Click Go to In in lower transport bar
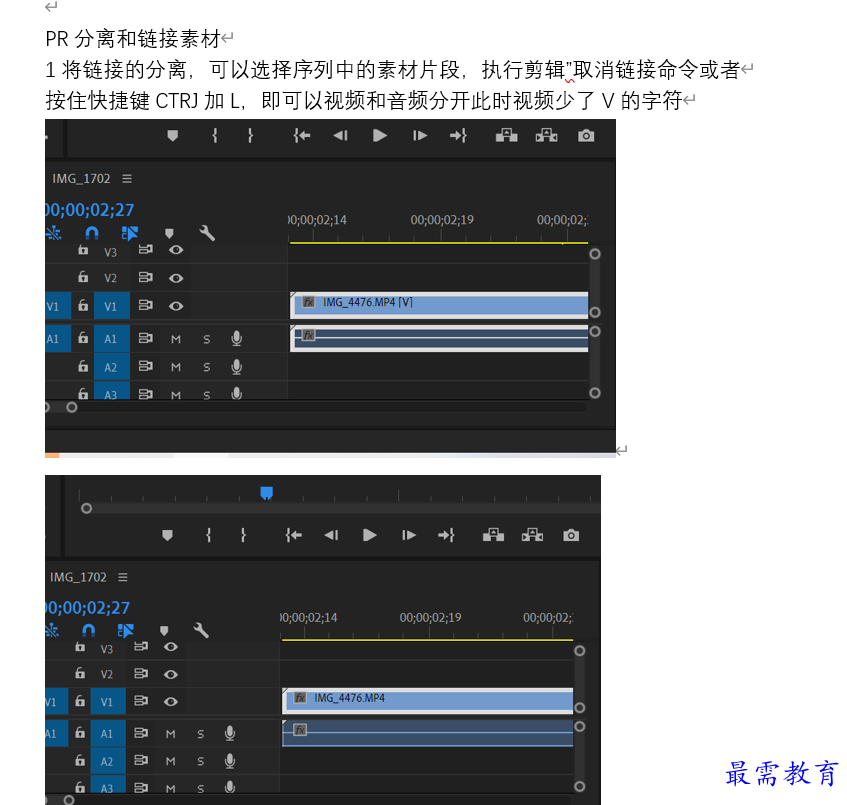847x805 pixels. 293,535
